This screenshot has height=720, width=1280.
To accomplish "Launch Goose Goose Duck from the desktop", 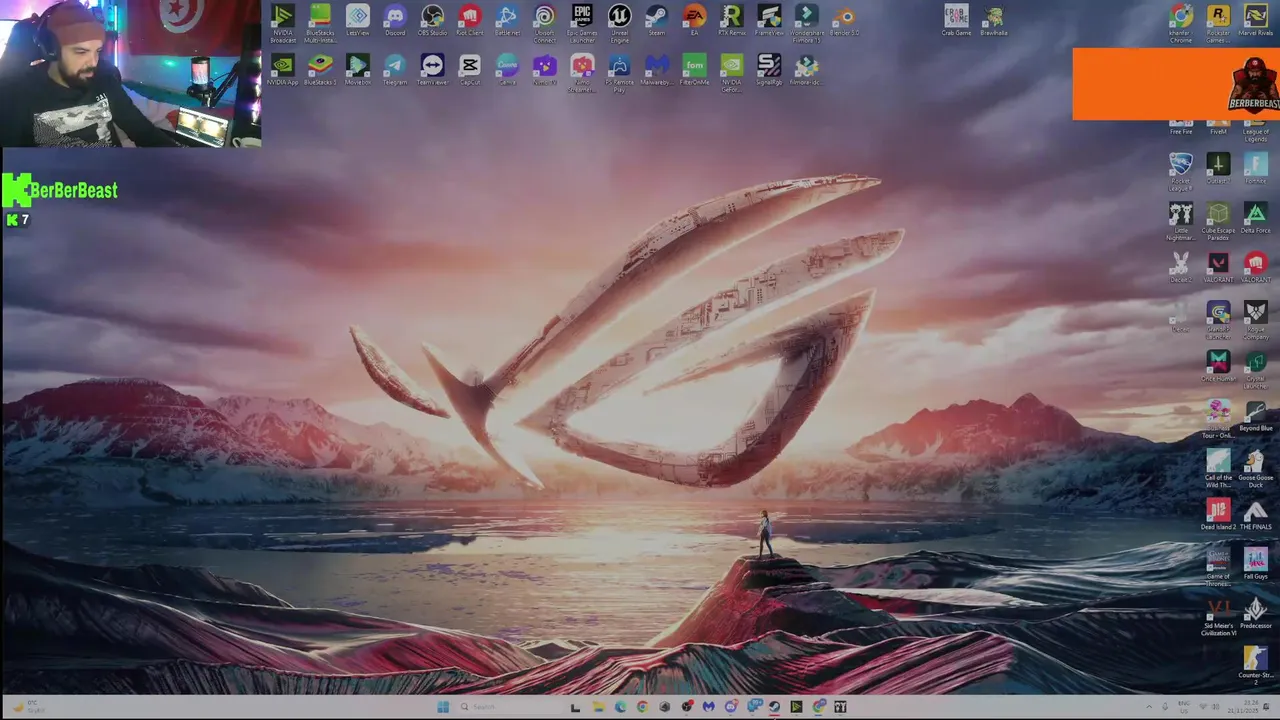I will pyautogui.click(x=1256, y=469).
